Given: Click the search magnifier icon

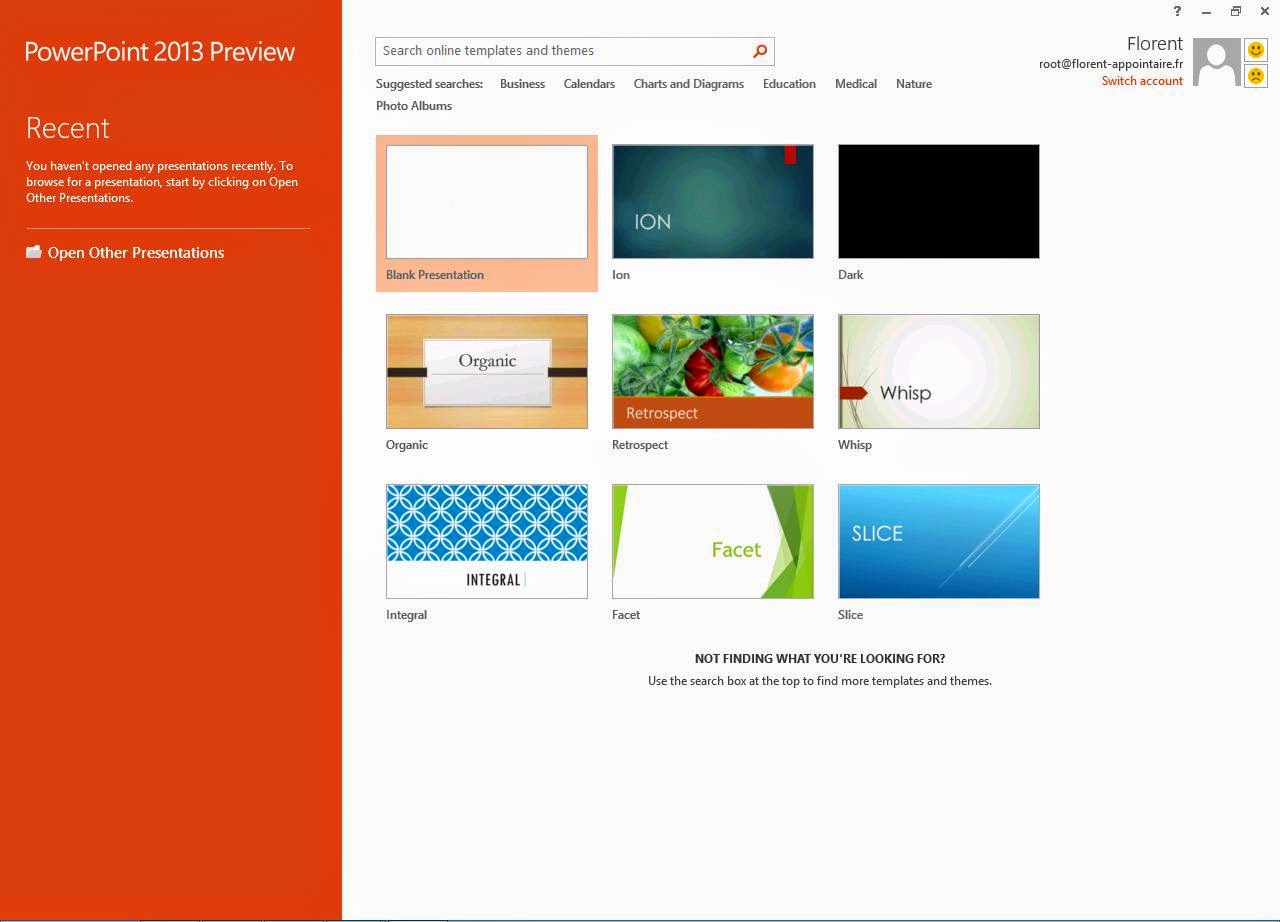Looking at the screenshot, I should (760, 51).
